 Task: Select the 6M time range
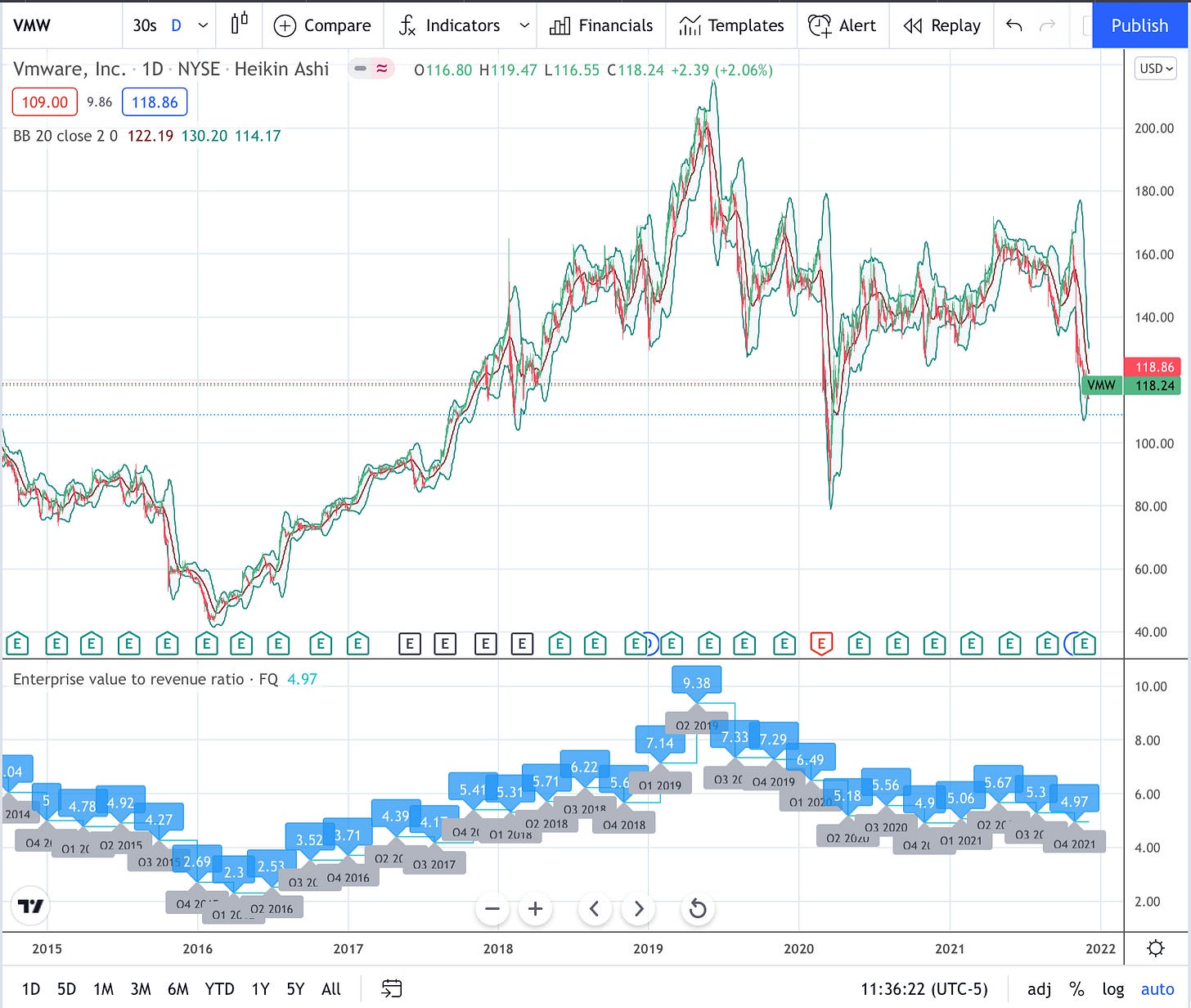178,989
